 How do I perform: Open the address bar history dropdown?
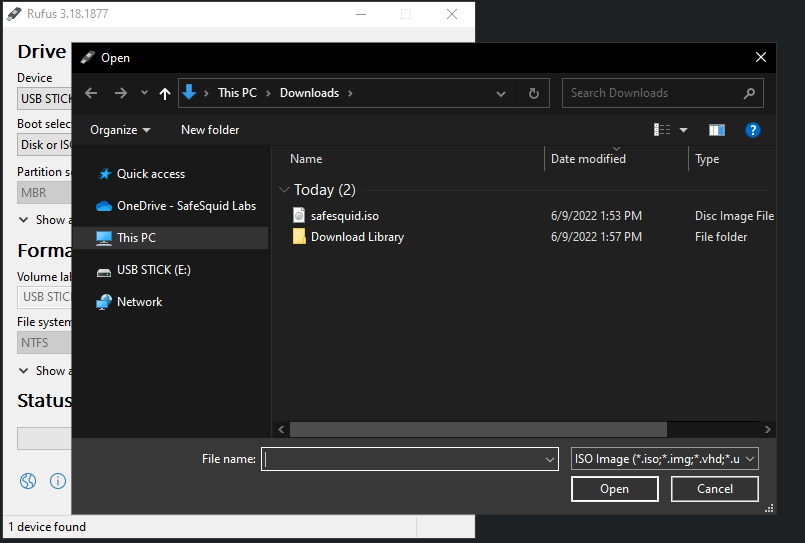point(501,93)
